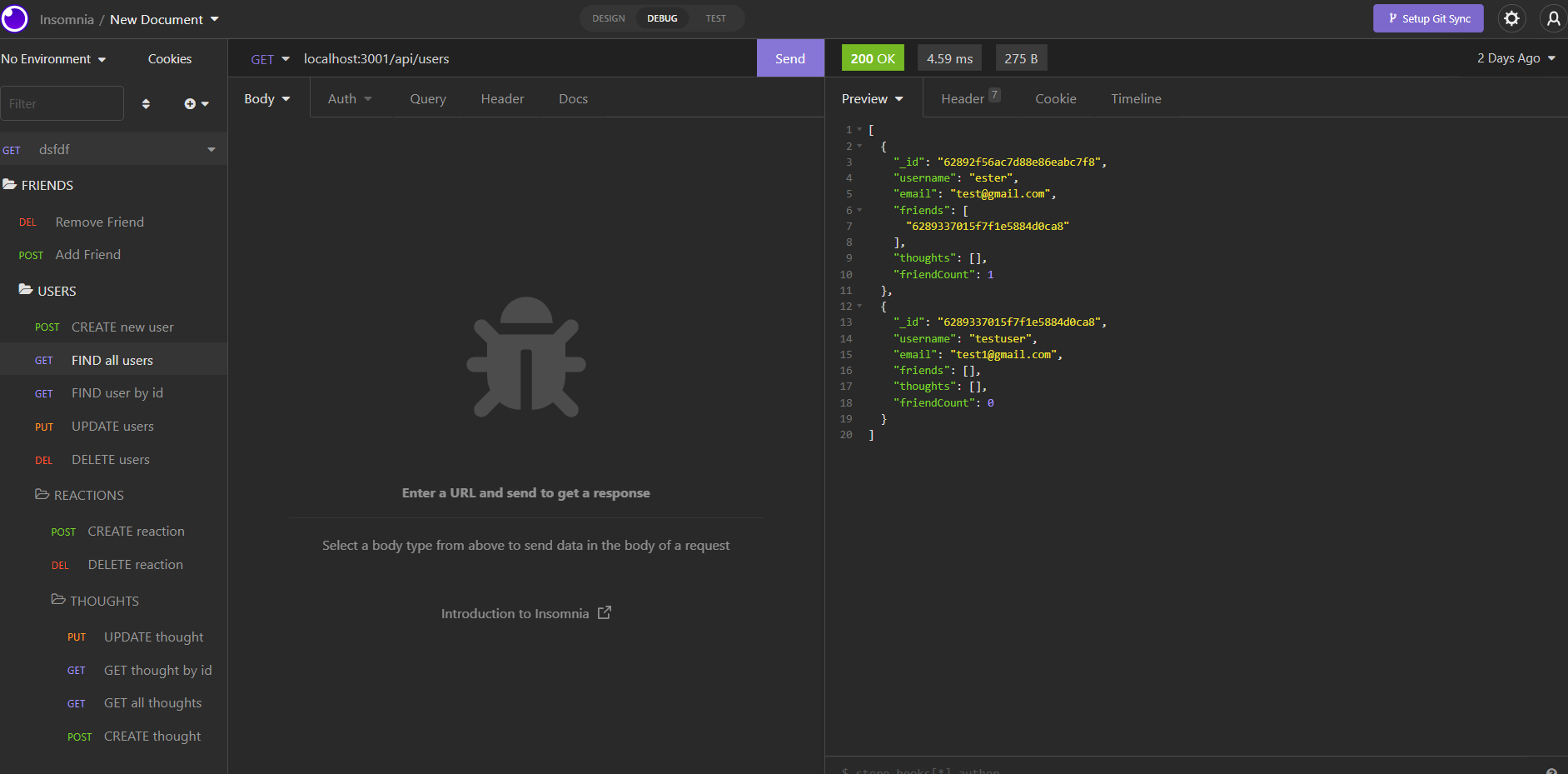Click the Insomnia logo icon
The image size is (1568, 774).
[x=15, y=18]
